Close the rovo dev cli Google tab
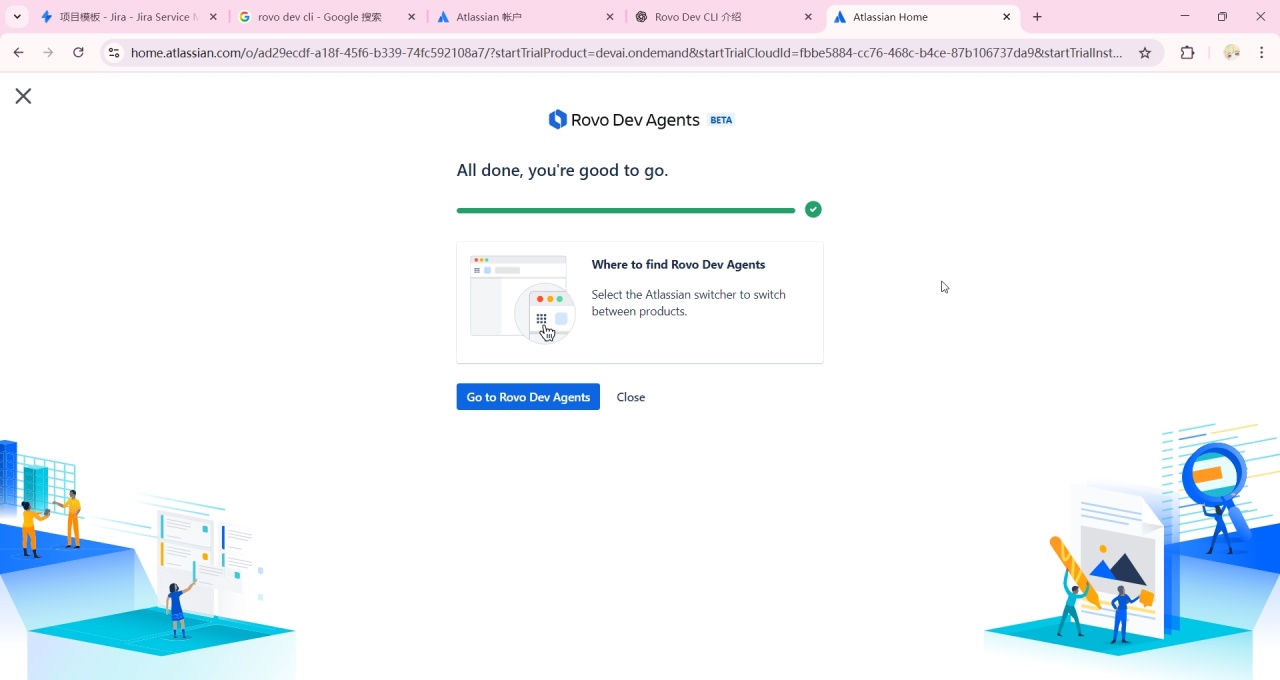Viewport: 1280px width, 680px height. (x=411, y=17)
